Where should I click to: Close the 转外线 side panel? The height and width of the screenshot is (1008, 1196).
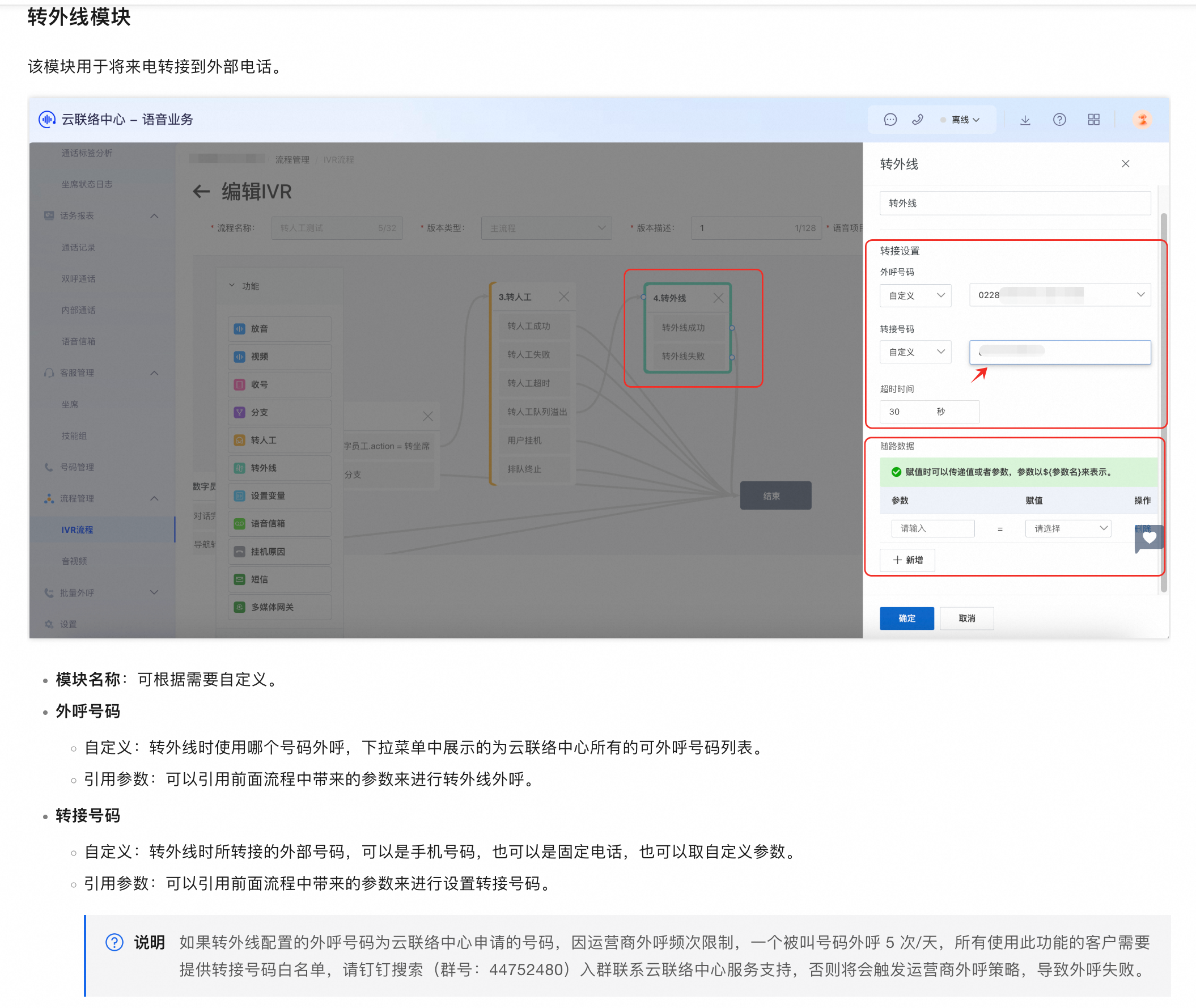(x=1125, y=164)
